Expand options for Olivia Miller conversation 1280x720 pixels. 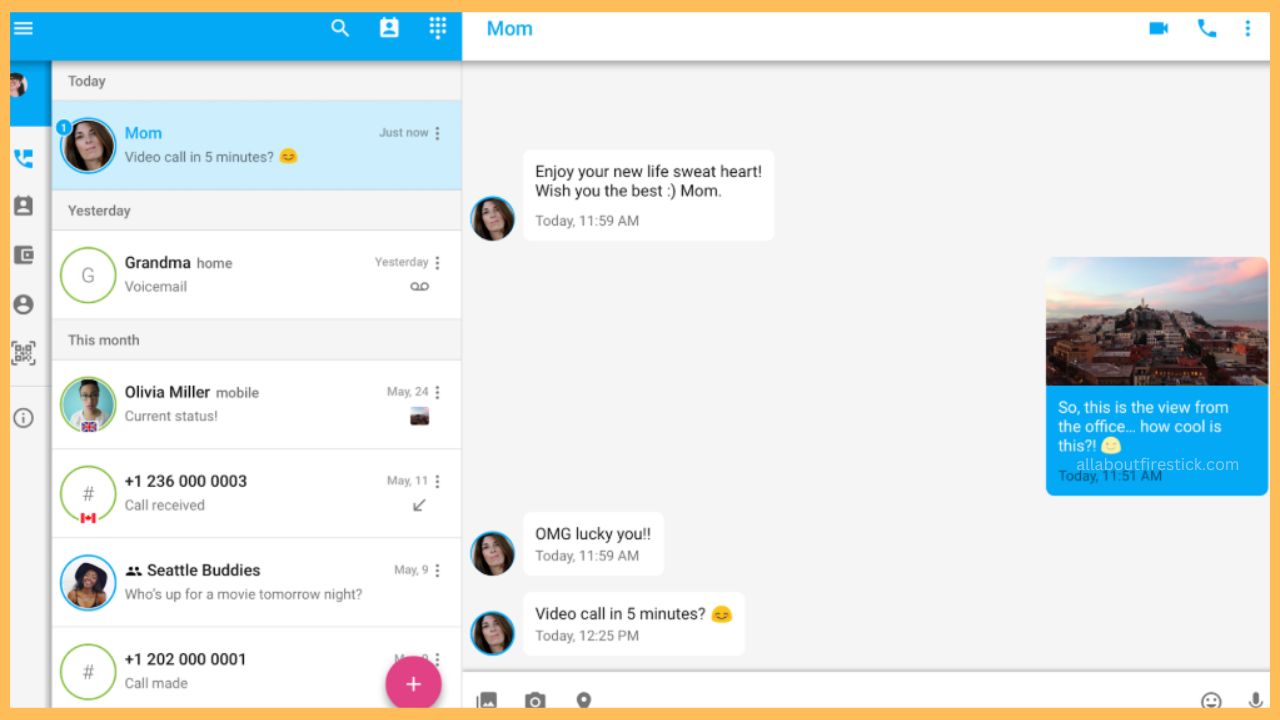coord(437,392)
